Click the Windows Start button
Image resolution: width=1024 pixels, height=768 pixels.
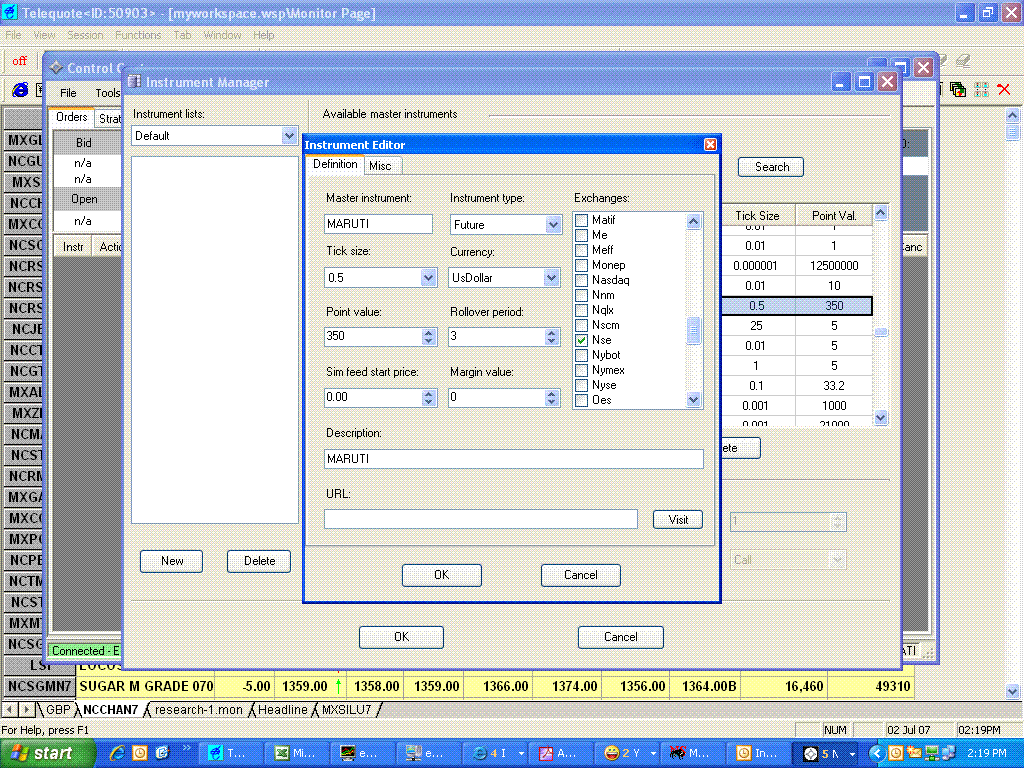42,753
